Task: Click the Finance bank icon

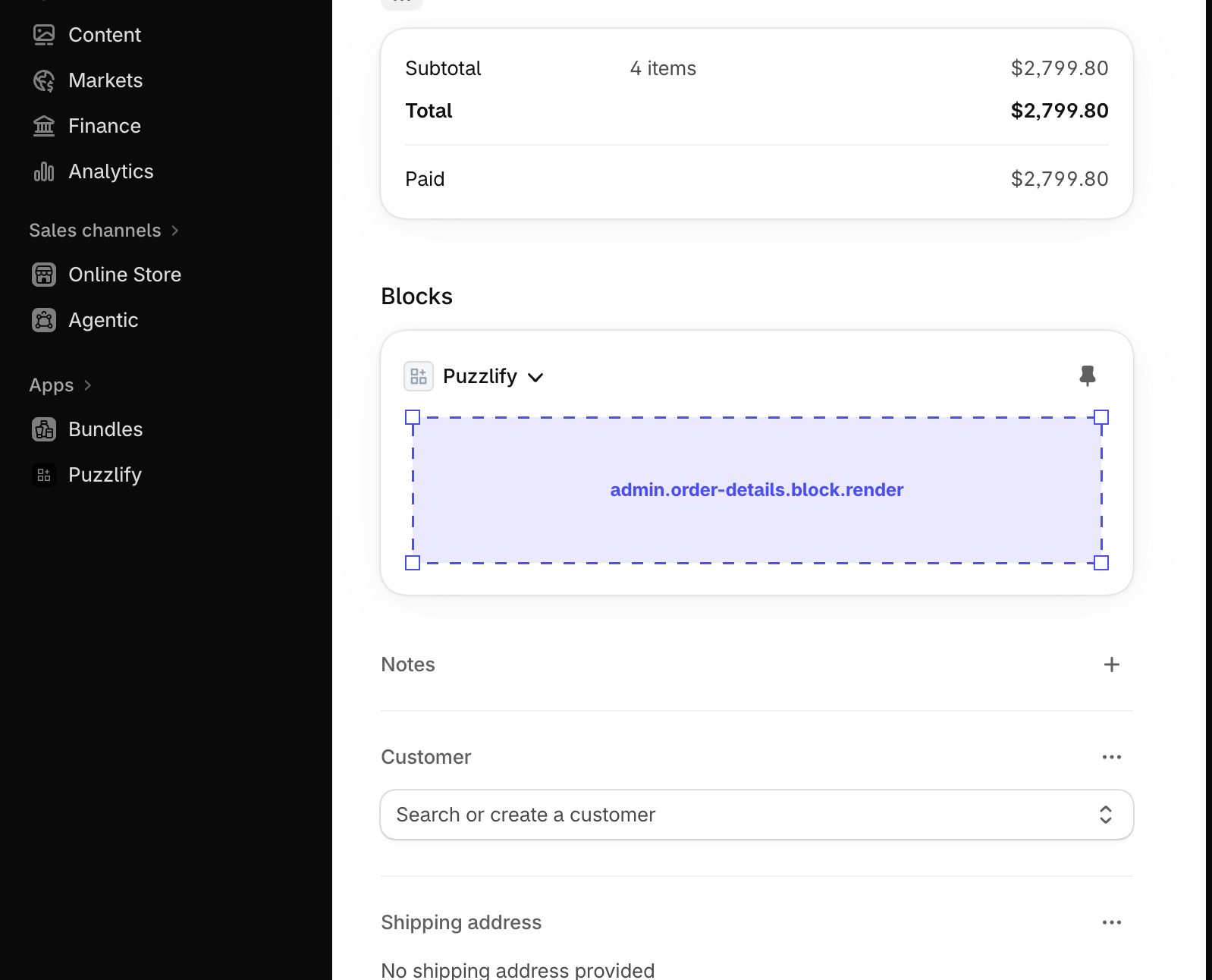Action: click(44, 126)
